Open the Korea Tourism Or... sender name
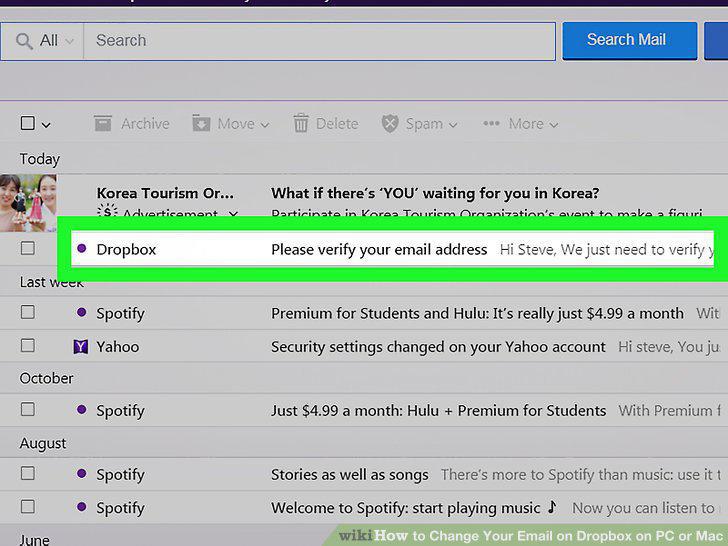The height and width of the screenshot is (546, 728). pos(165,193)
